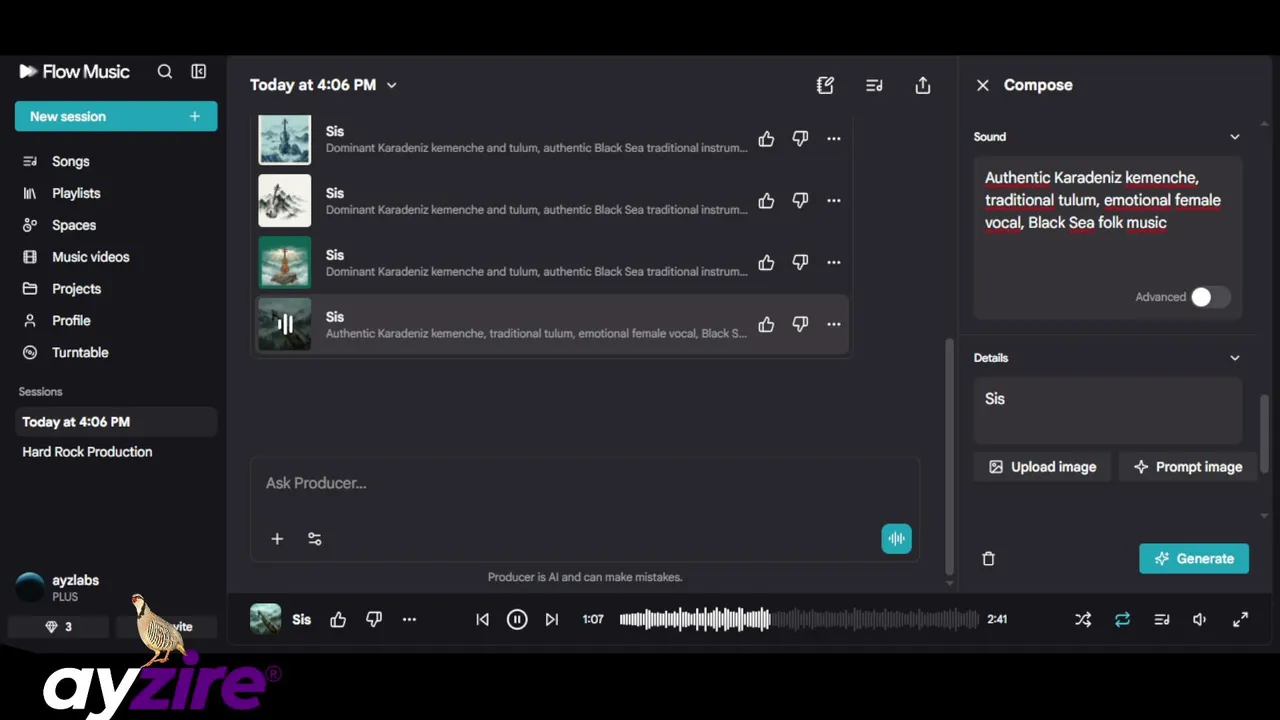Skip to the previous track
Screen dimensions: 1280x720
482,620
